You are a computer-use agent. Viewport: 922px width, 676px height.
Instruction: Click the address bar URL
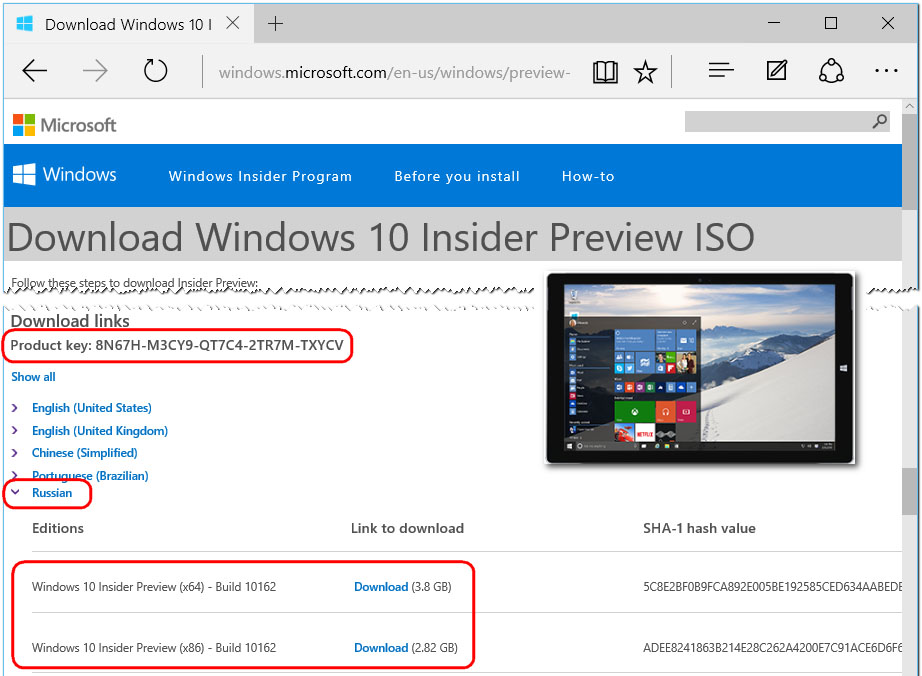(x=395, y=72)
